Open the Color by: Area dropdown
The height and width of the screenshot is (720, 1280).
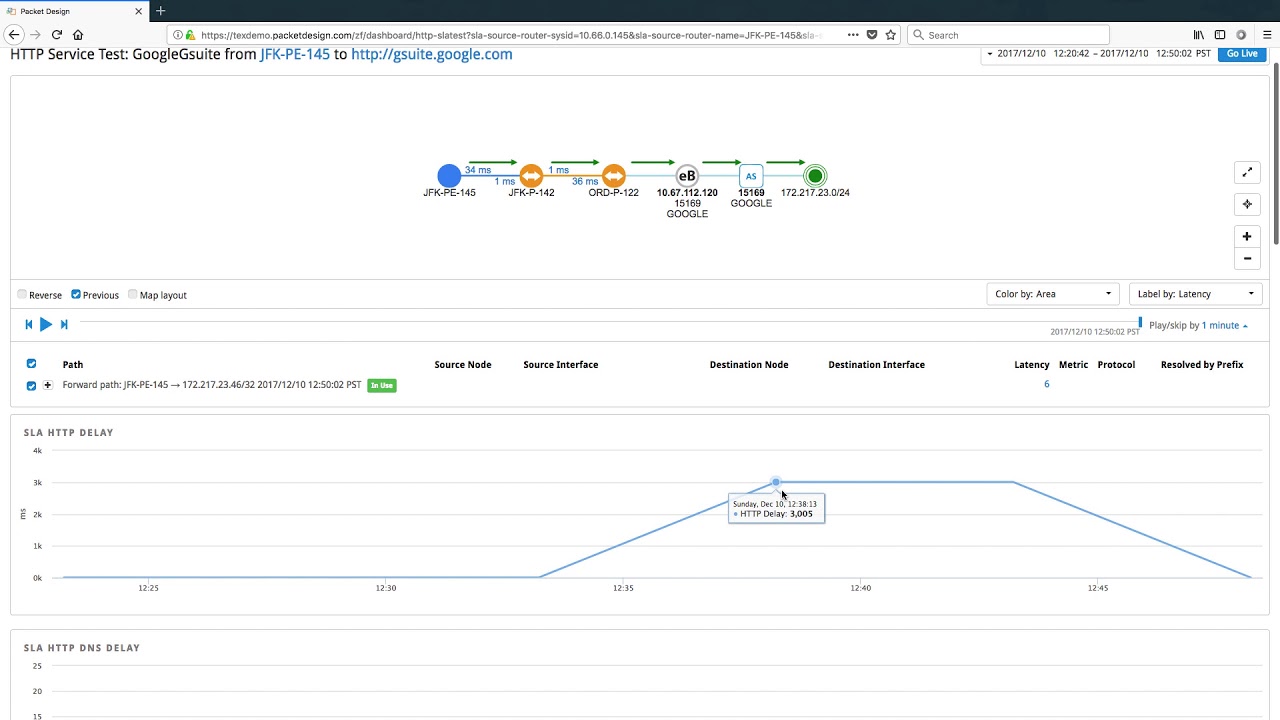pyautogui.click(x=1053, y=294)
